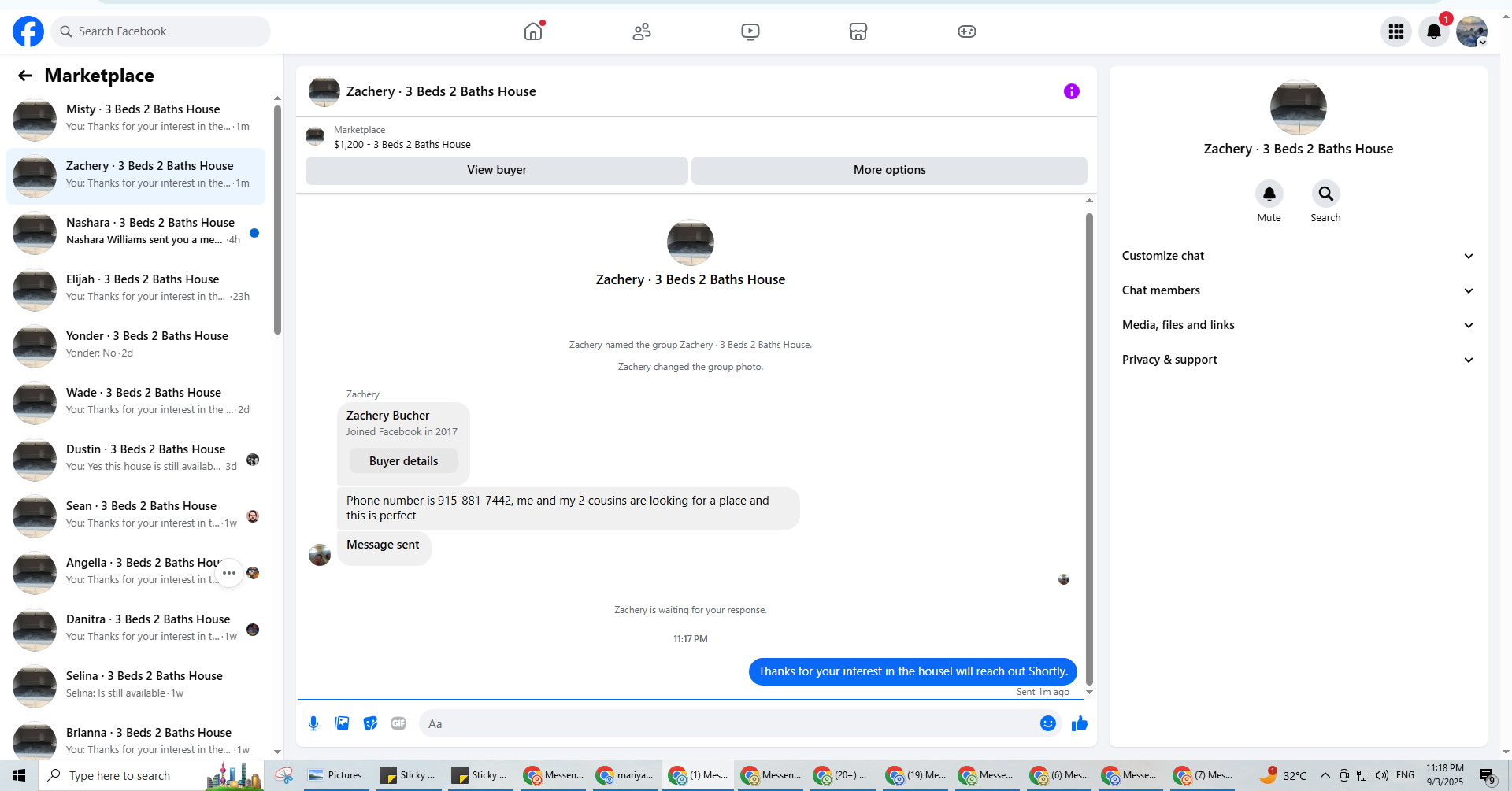Open Pictures window in taskbar
This screenshot has width=1512, height=791.
pyautogui.click(x=335, y=775)
